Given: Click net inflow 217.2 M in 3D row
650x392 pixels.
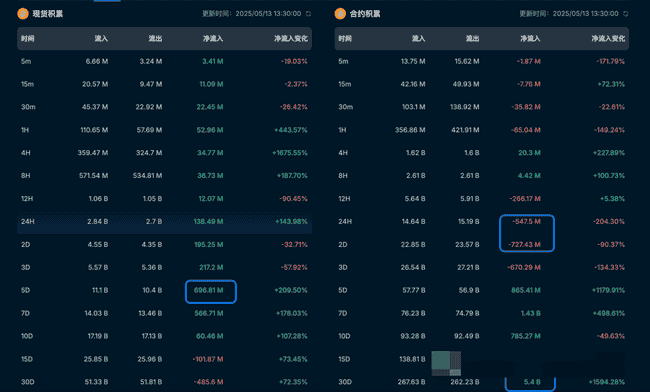Looking at the screenshot, I should point(211,267).
